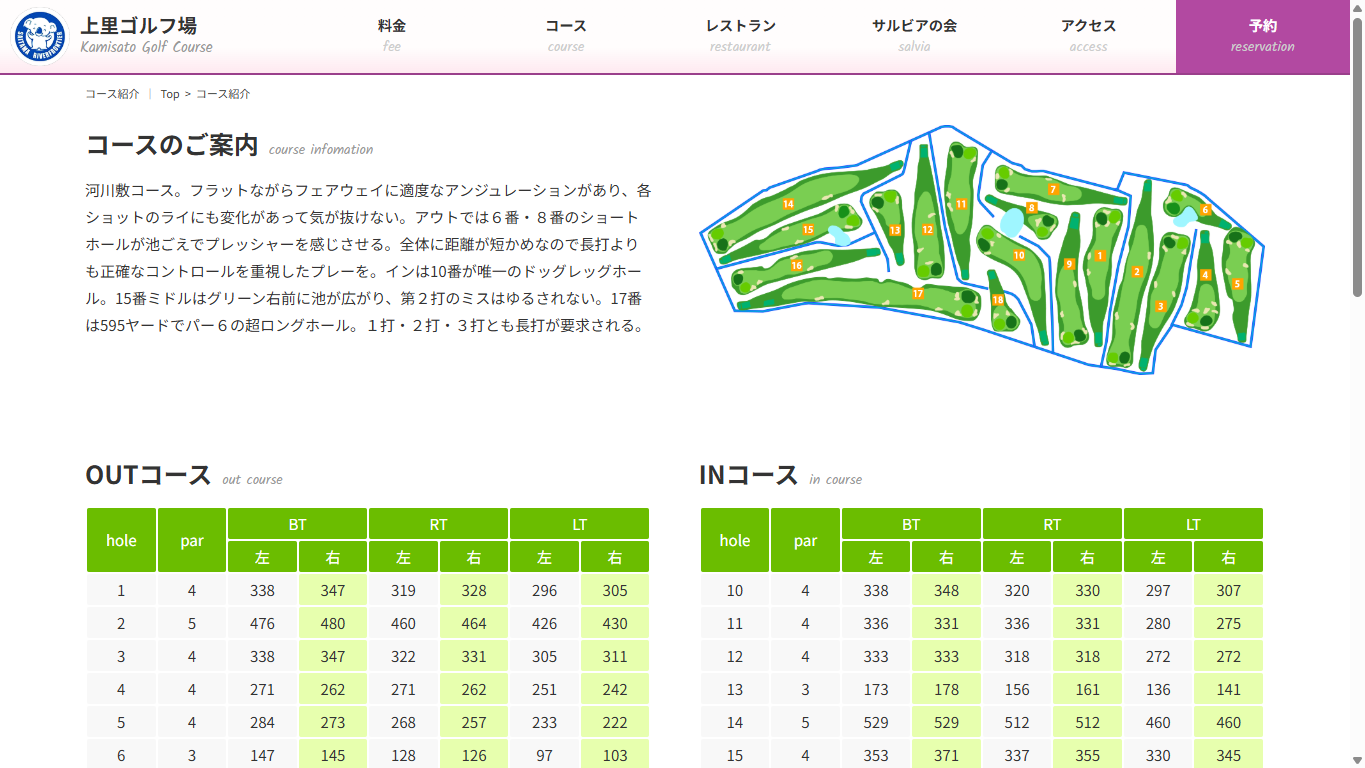Click the RT header in OUT table
This screenshot has width=1365, height=768.
[x=438, y=524]
